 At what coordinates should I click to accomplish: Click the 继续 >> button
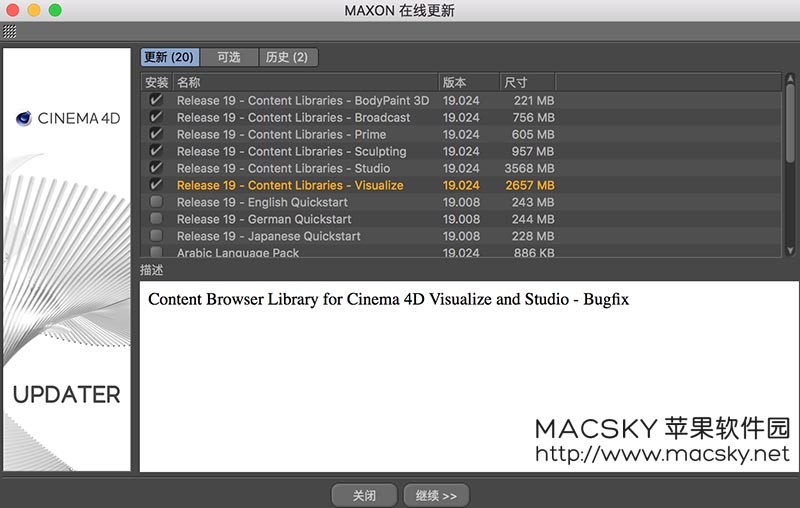(436, 495)
